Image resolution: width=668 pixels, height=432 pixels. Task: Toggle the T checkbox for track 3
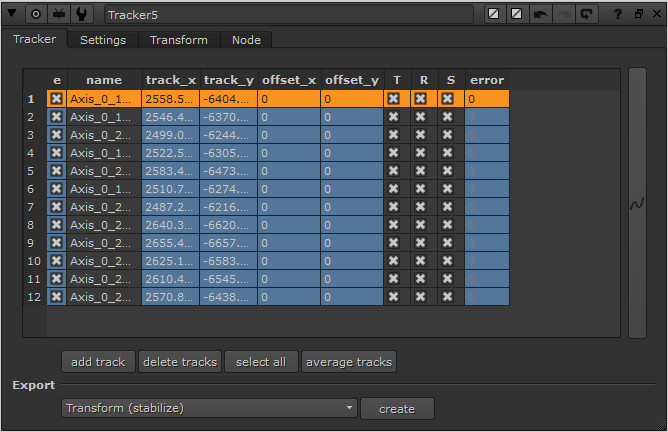tap(394, 135)
